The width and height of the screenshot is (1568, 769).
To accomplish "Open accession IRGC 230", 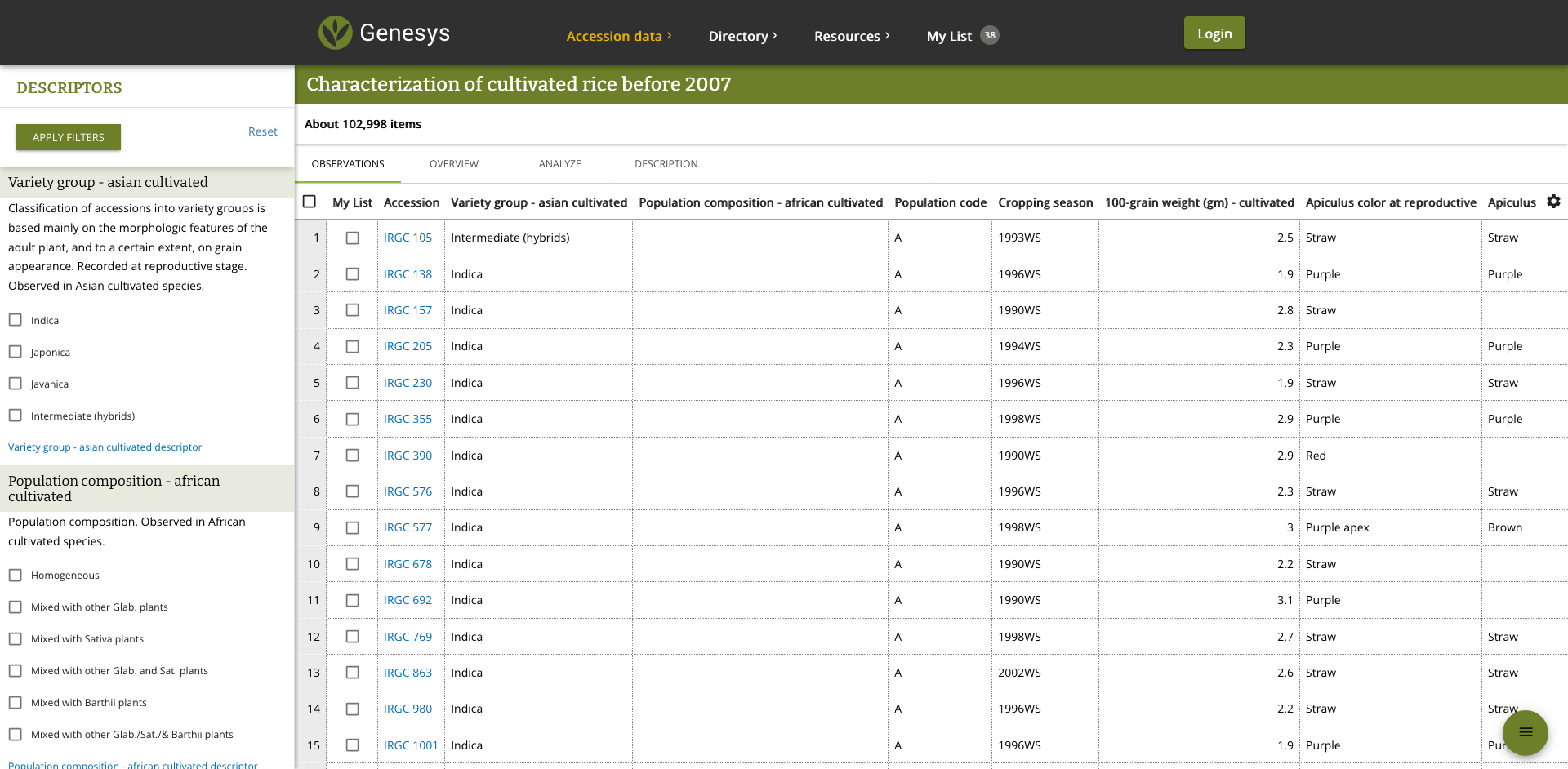I will (408, 383).
